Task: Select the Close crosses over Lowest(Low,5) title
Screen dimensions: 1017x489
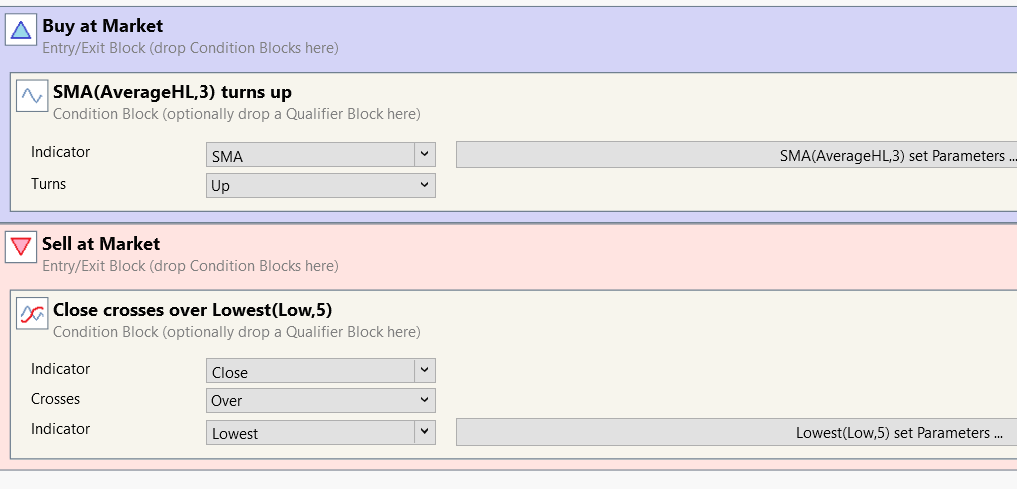Action: (x=192, y=310)
